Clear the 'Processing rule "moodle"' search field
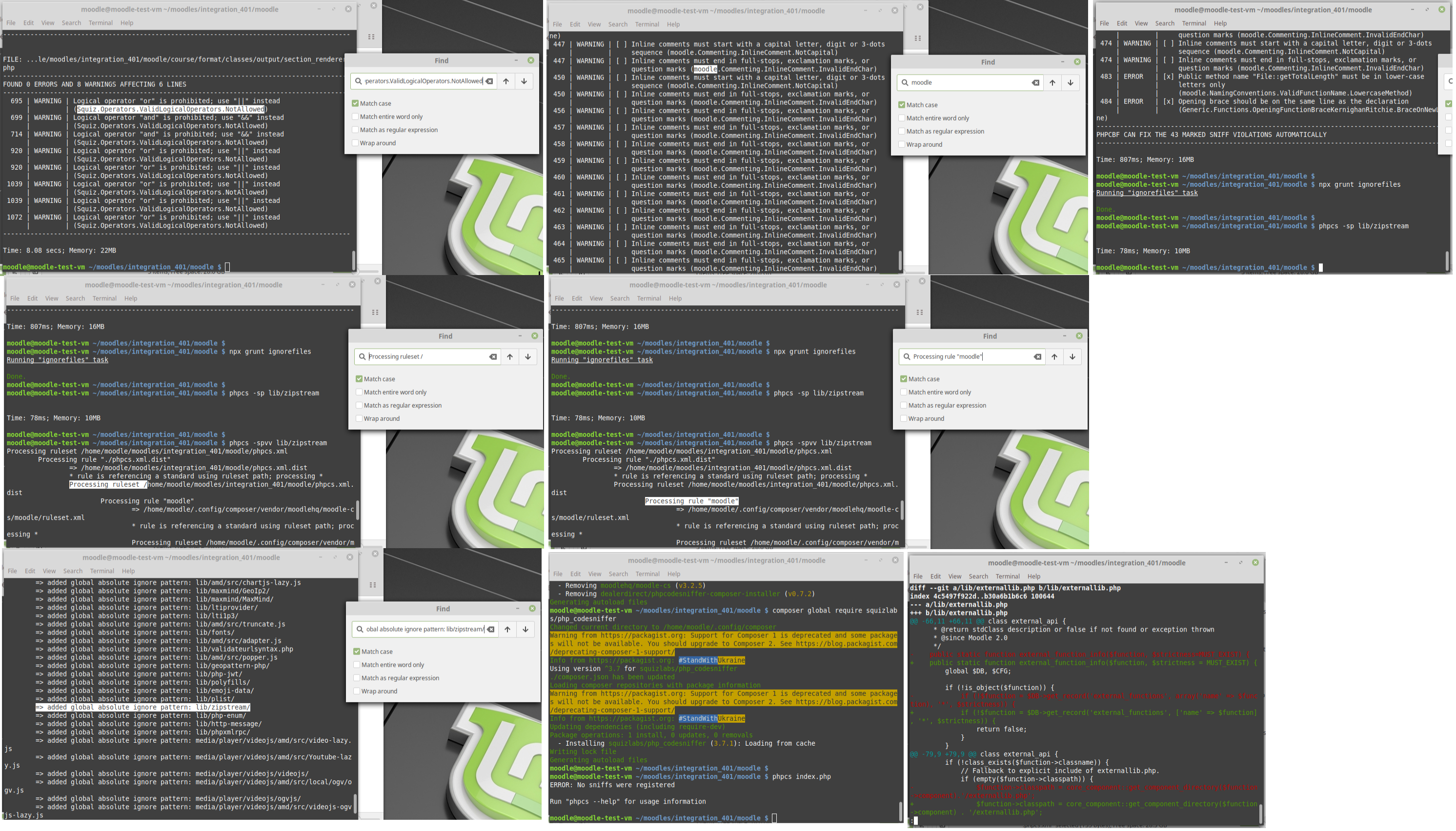 click(x=1037, y=356)
